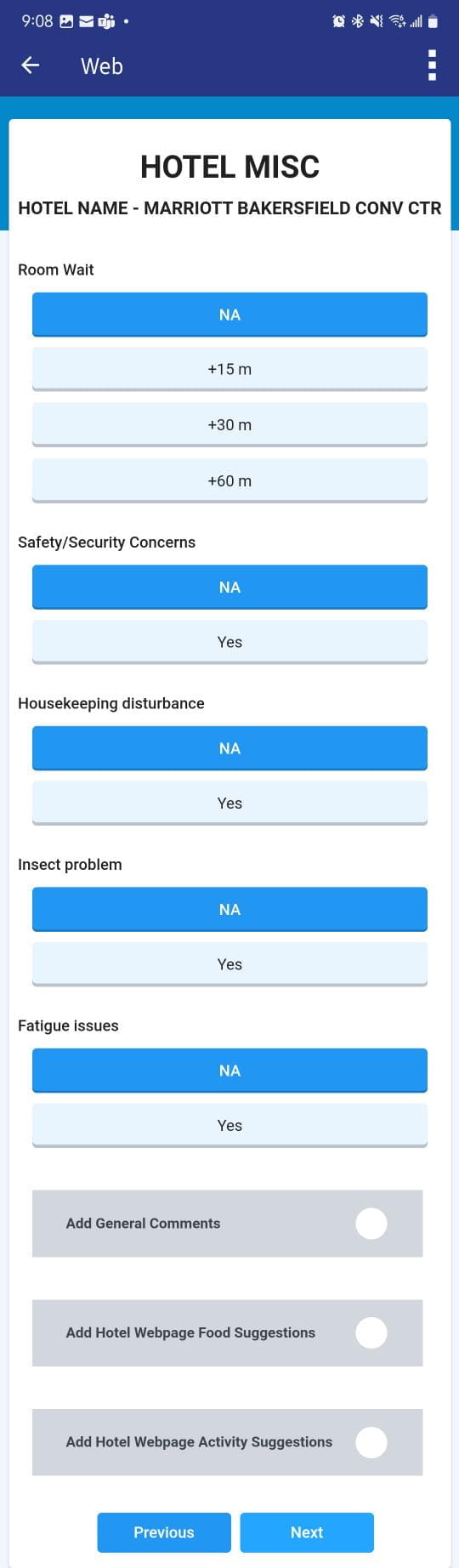The image size is (459, 1568).
Task: Tap the alarm icon in status bar
Action: pos(338,21)
